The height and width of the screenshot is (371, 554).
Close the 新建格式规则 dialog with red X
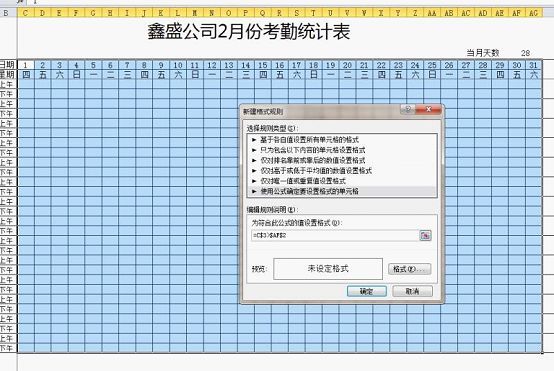(429, 109)
